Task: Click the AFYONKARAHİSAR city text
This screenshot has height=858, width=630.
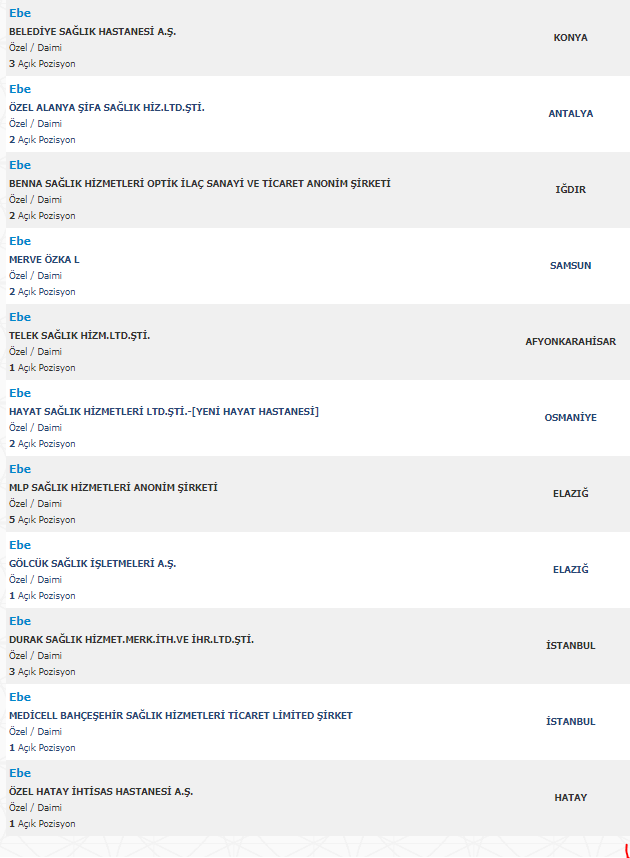Action: 570,342
